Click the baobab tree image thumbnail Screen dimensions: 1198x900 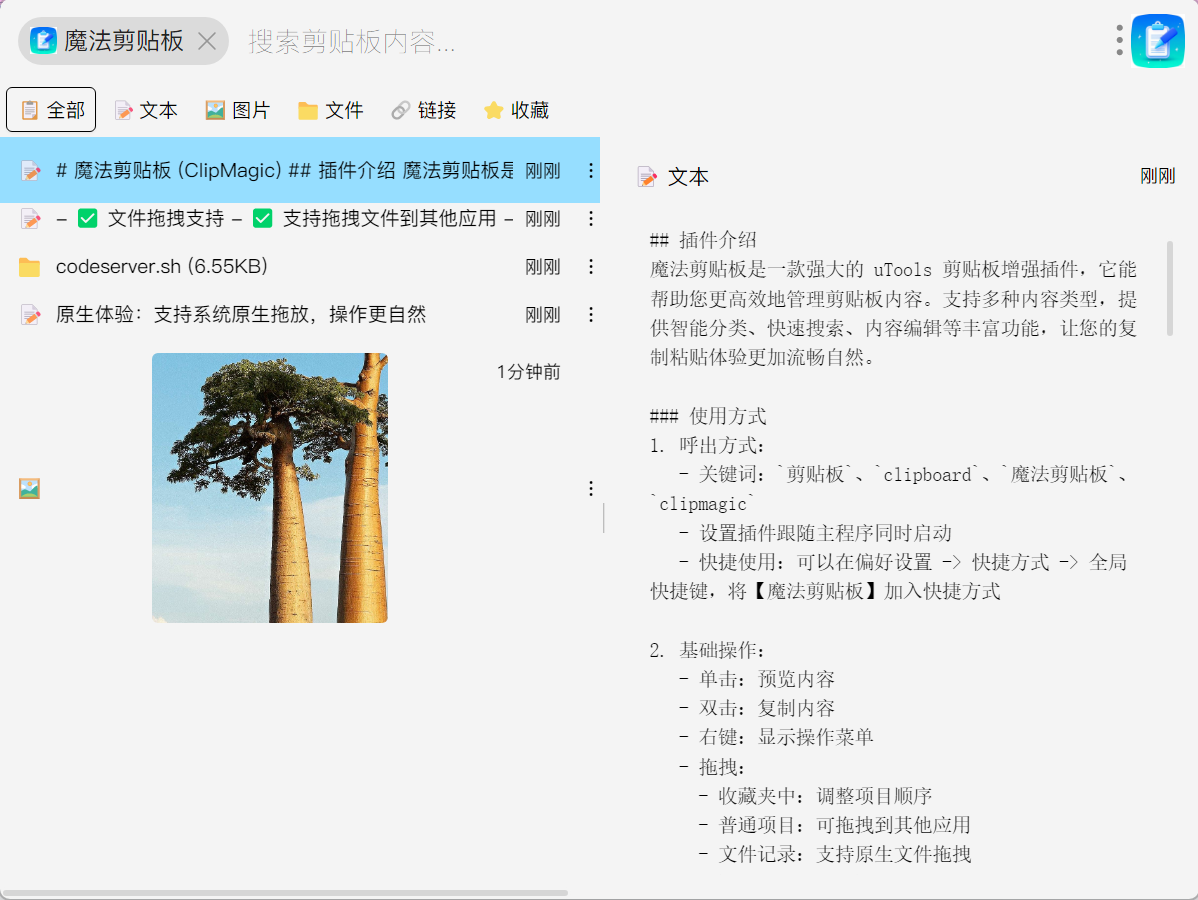(x=270, y=487)
